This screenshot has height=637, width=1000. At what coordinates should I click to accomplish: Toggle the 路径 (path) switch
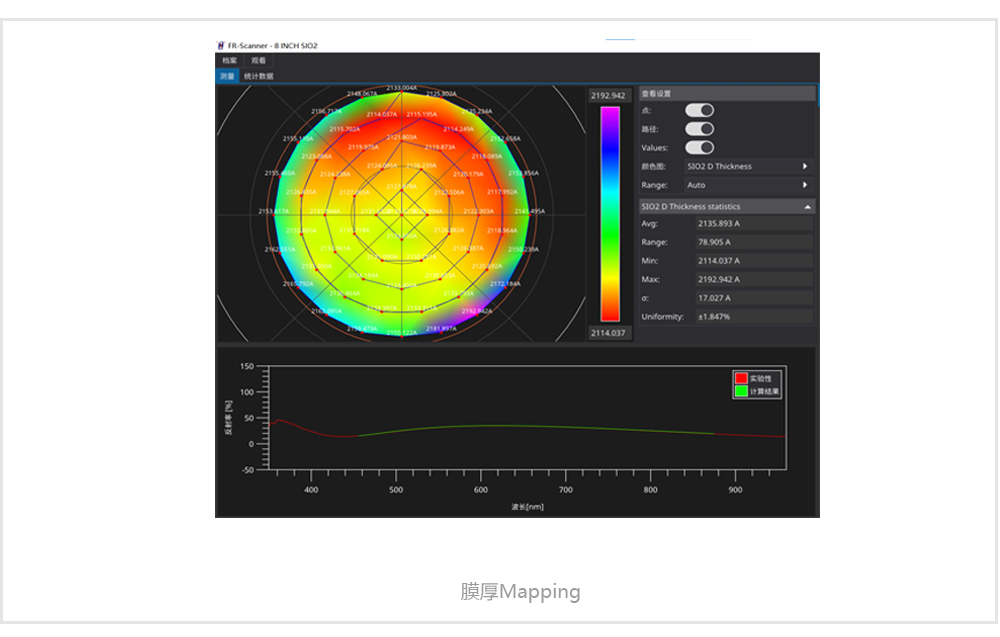[x=699, y=129]
